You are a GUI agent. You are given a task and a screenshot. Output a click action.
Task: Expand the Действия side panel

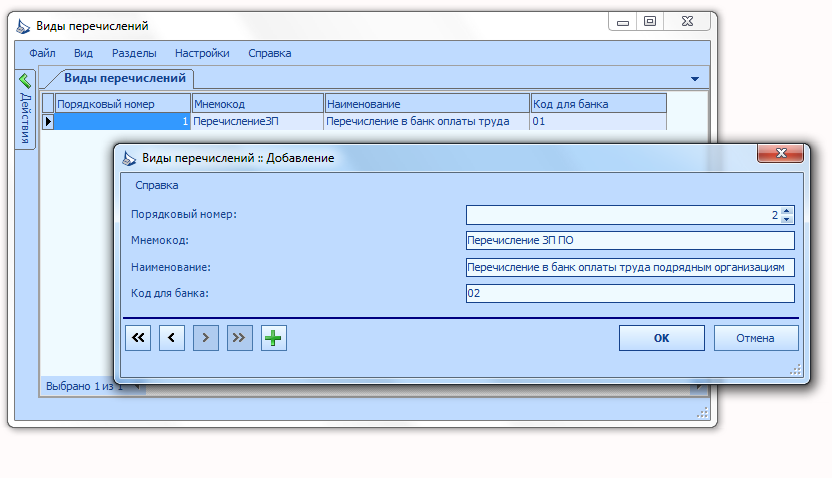[25, 110]
